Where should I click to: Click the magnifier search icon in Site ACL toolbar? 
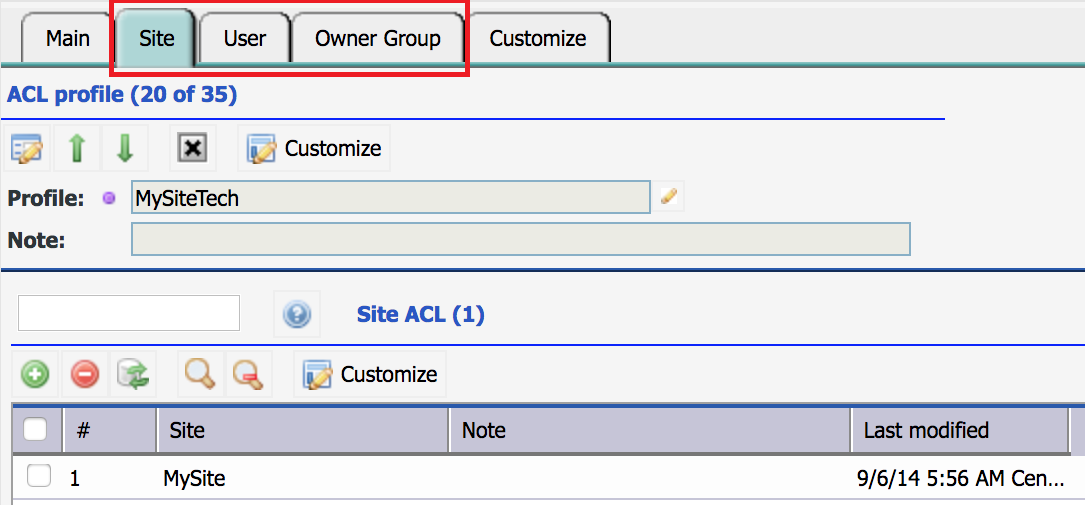click(201, 374)
